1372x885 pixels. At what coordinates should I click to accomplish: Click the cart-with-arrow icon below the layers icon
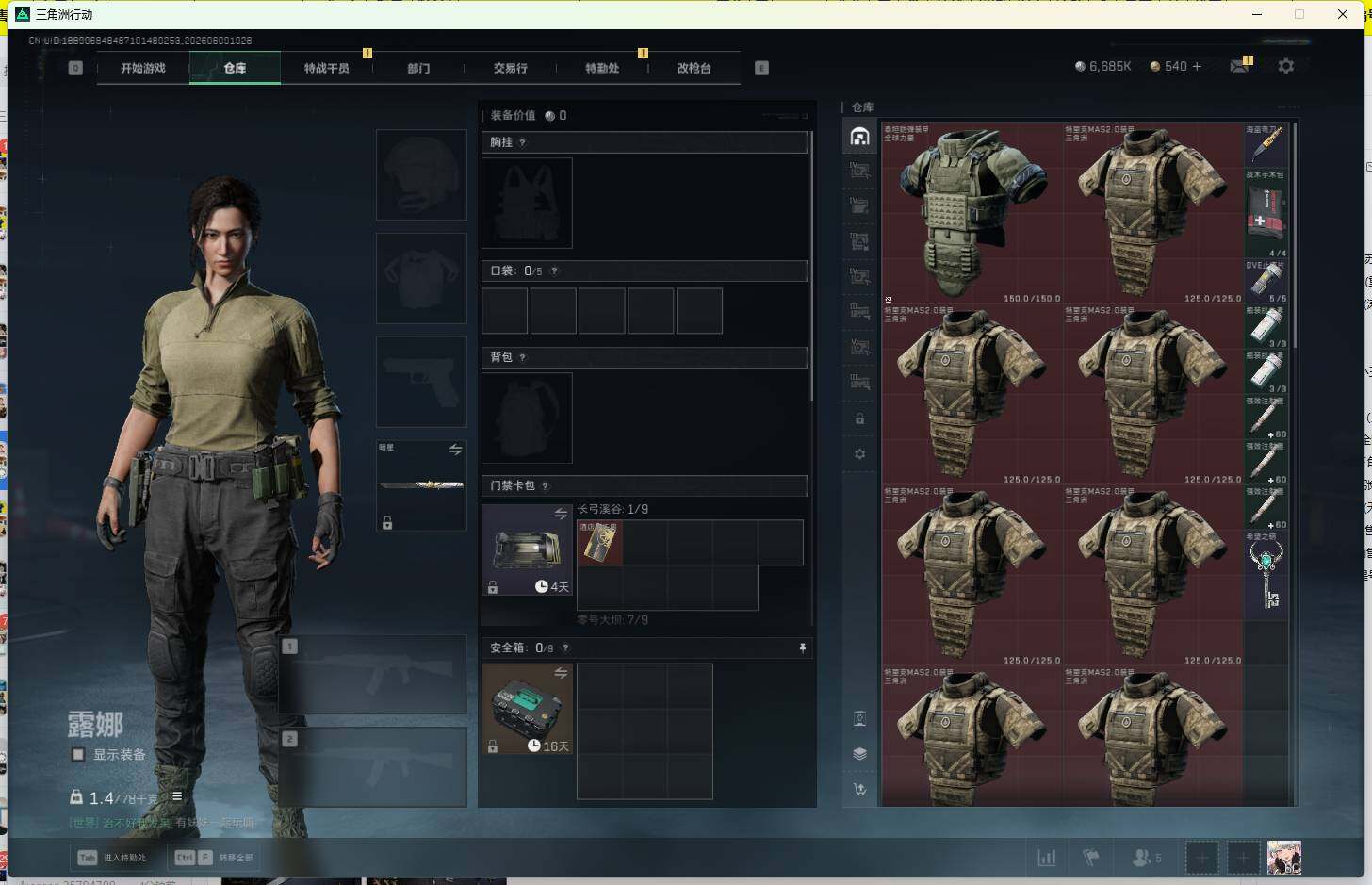click(859, 789)
